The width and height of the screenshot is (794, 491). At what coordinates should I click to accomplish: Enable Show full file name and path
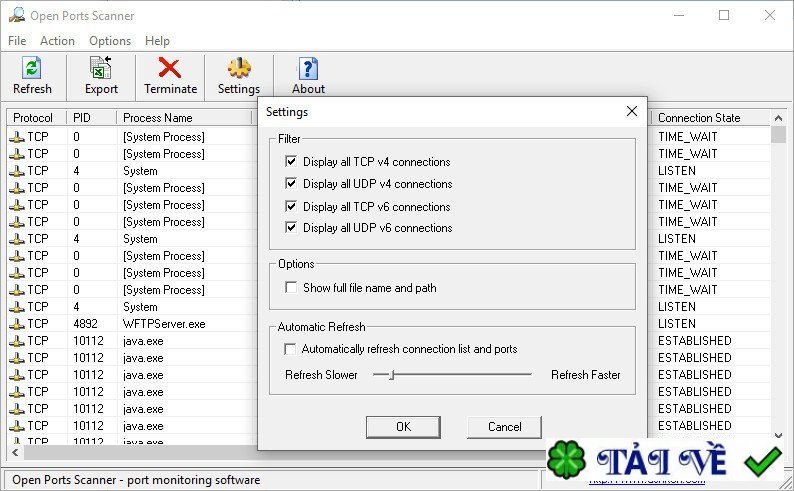[291, 288]
